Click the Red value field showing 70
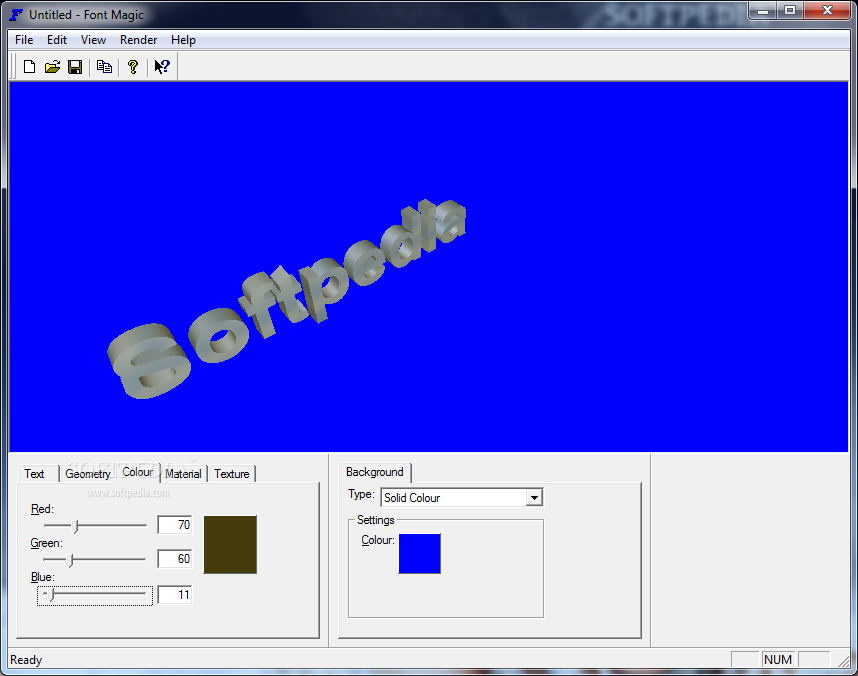Screen dimensions: 858x676 click(x=175, y=525)
